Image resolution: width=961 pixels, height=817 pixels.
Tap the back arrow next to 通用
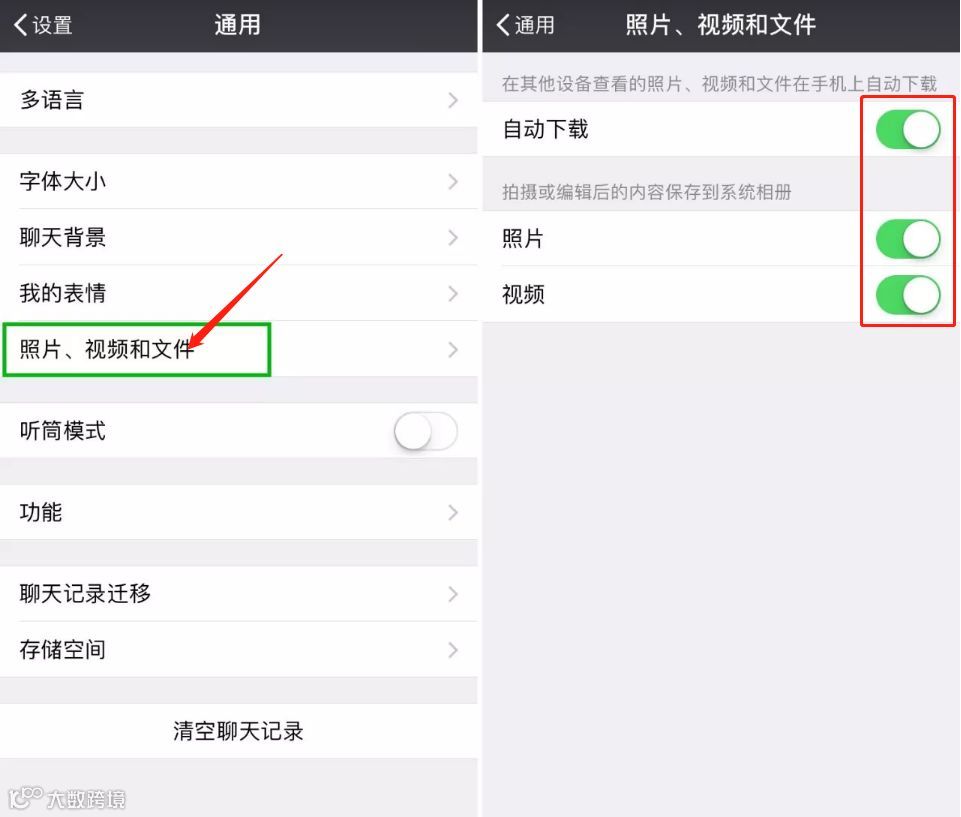(x=503, y=25)
